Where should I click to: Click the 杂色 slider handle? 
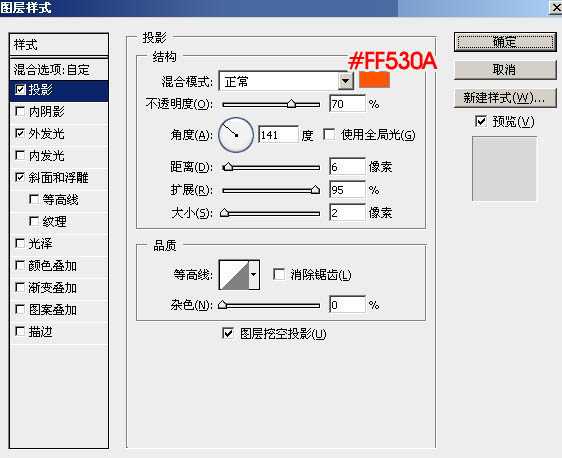[223, 305]
